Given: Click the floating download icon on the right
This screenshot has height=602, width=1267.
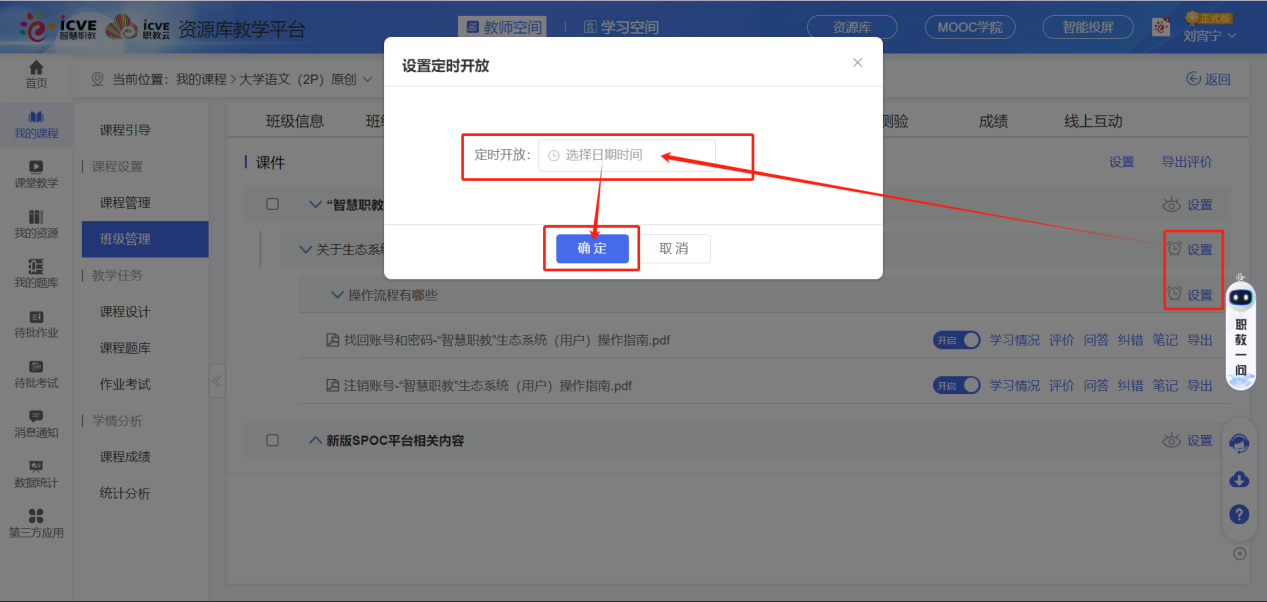Looking at the screenshot, I should [x=1239, y=479].
